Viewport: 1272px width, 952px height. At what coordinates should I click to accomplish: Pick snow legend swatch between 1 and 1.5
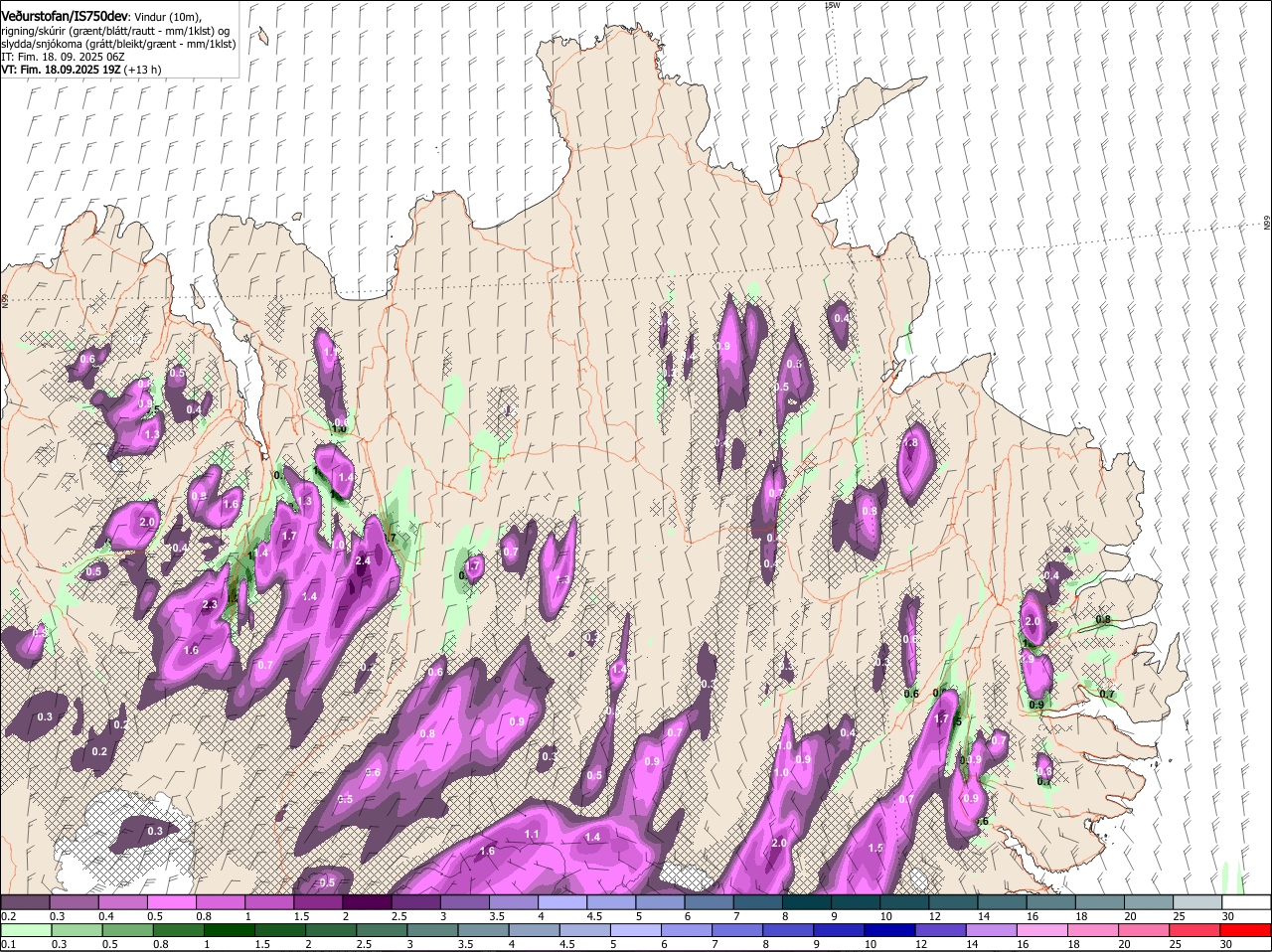pyautogui.click(x=269, y=902)
